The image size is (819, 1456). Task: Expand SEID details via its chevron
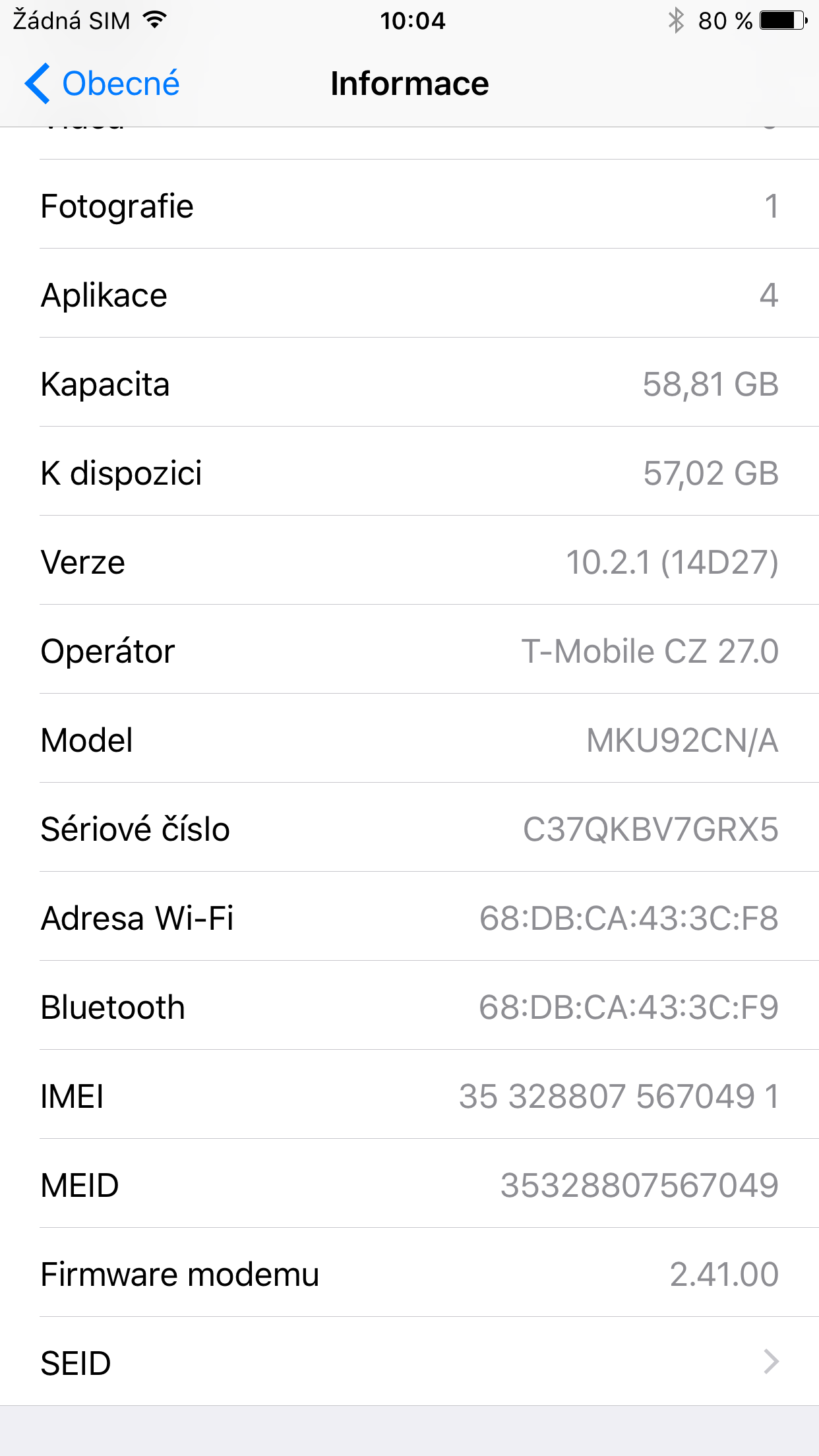click(770, 1362)
